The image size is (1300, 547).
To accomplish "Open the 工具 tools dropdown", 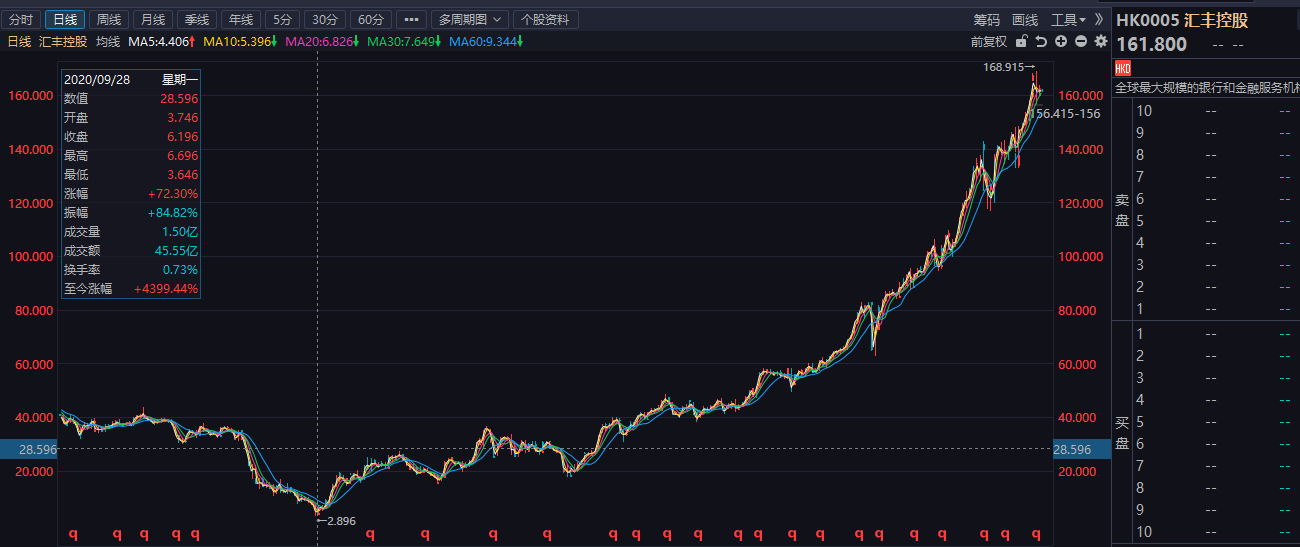I will click(1068, 19).
